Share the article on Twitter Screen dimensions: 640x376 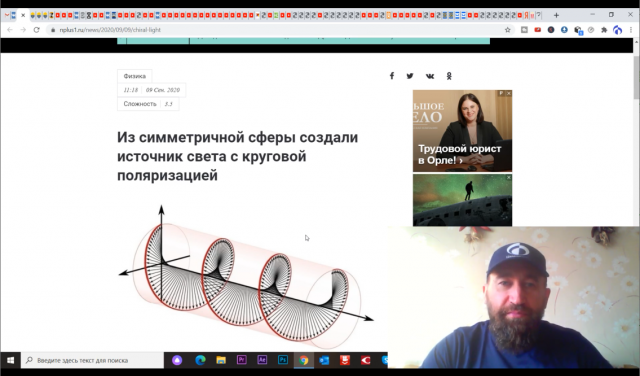(x=410, y=76)
